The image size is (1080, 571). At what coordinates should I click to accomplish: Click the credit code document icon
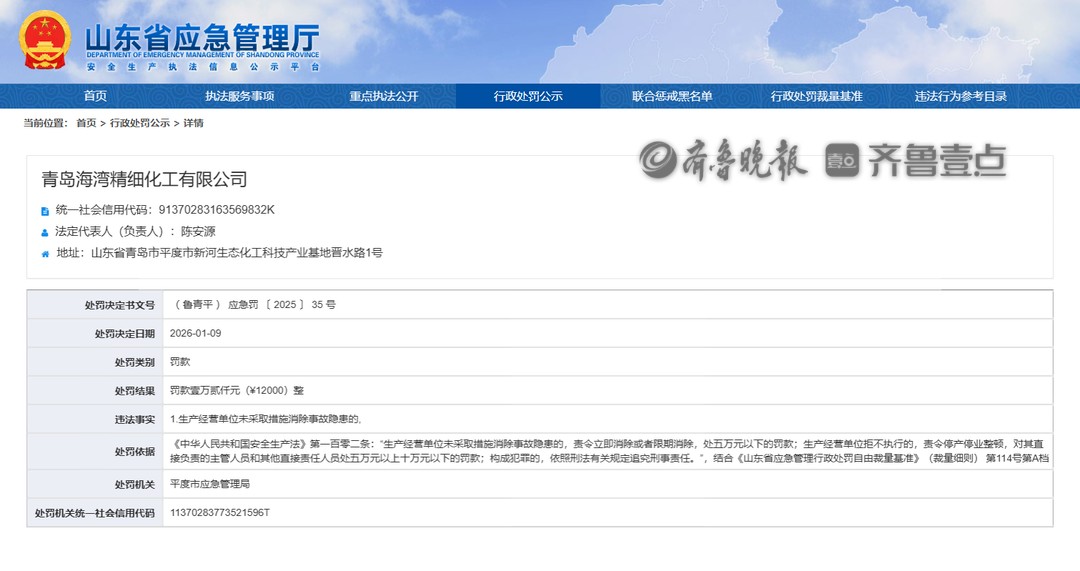click(45, 211)
